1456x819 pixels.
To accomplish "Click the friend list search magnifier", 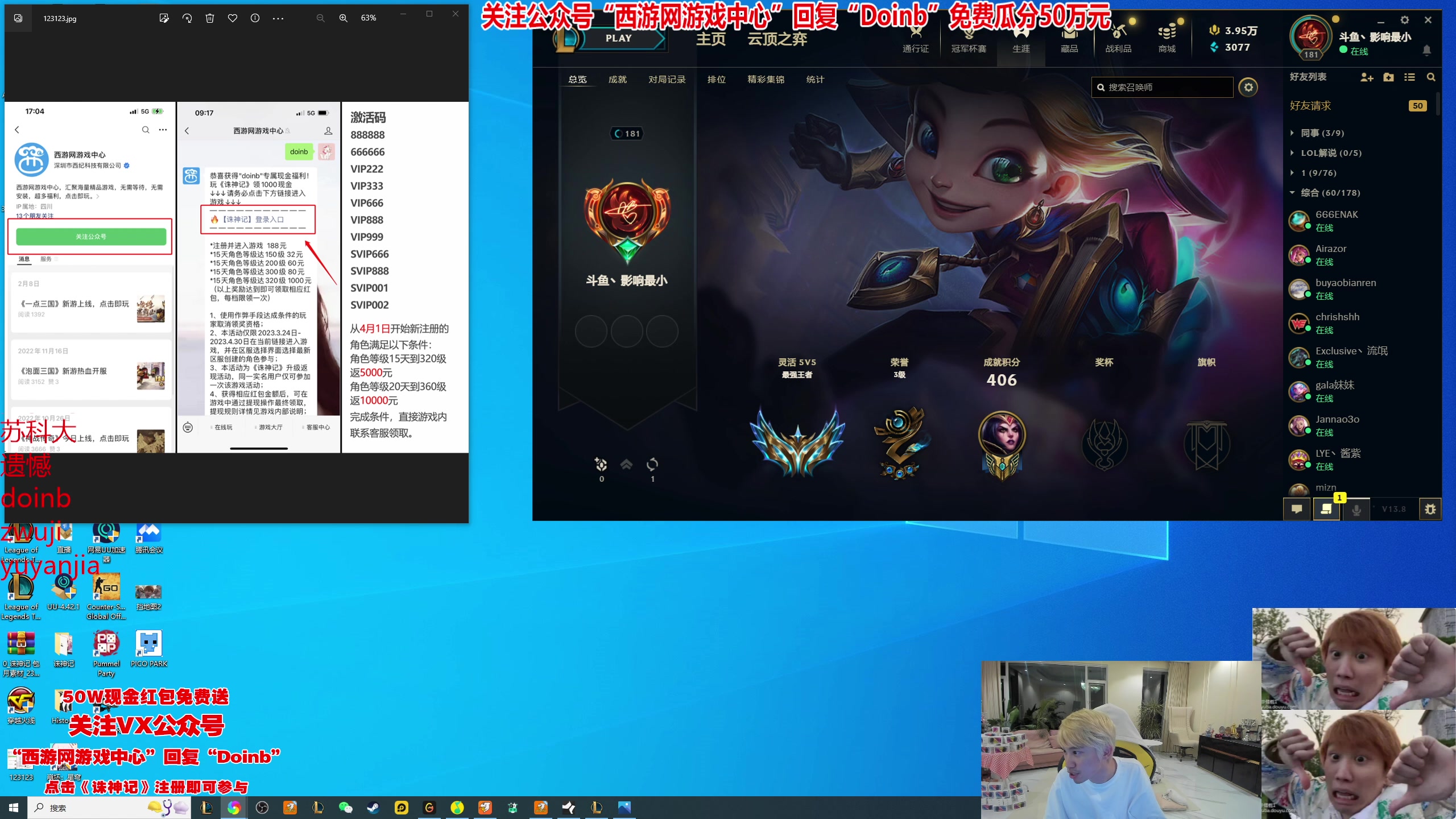I will coord(1431,77).
